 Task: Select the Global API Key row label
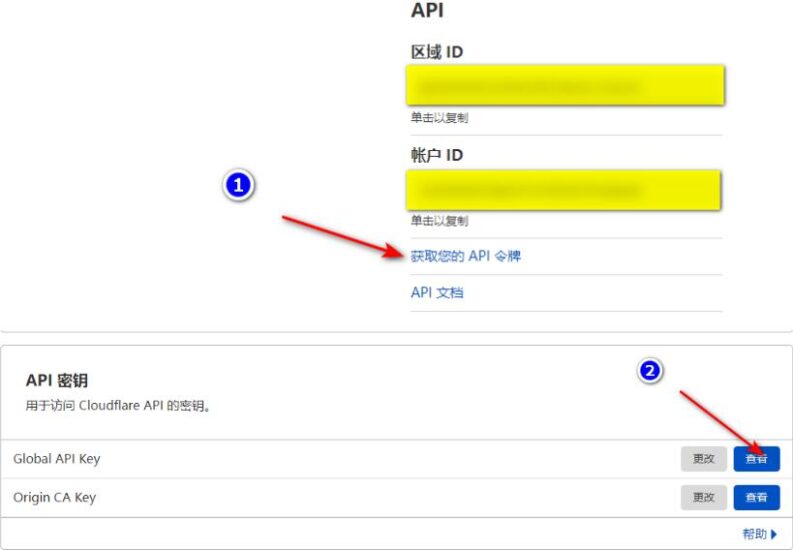click(57, 459)
